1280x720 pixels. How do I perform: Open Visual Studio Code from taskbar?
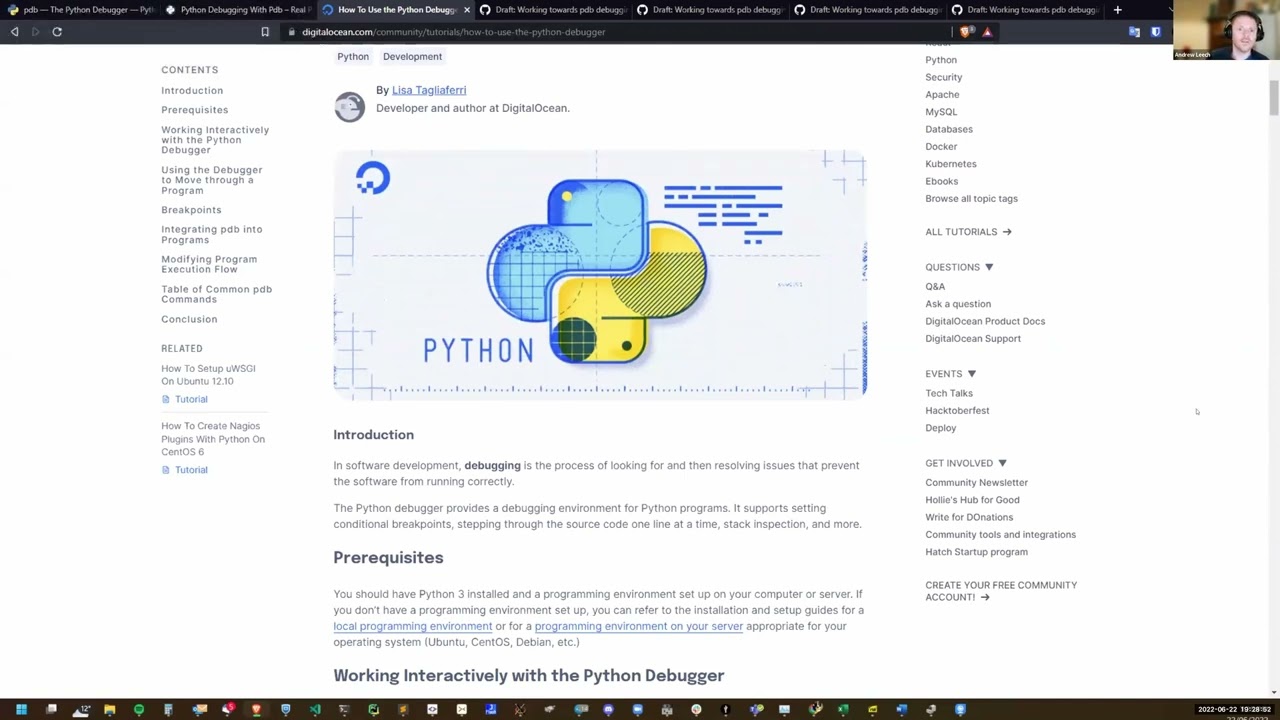tap(315, 710)
